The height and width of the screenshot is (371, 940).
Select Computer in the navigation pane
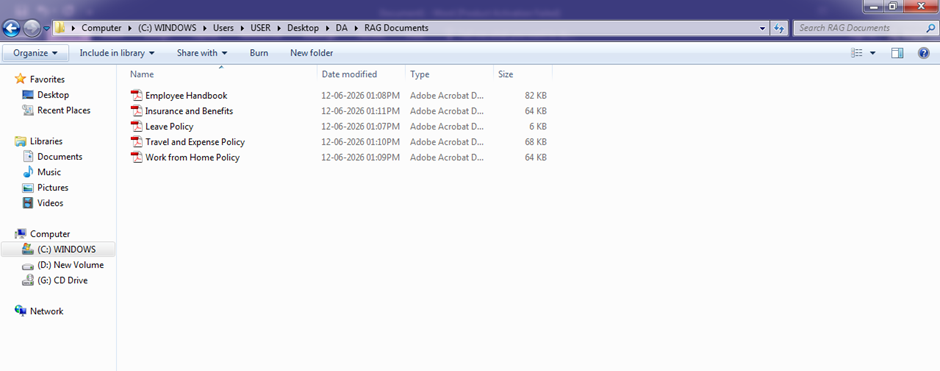[x=50, y=234]
